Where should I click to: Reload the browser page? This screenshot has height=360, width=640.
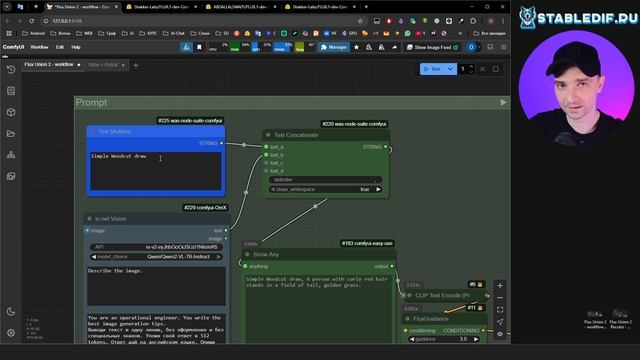point(31,21)
